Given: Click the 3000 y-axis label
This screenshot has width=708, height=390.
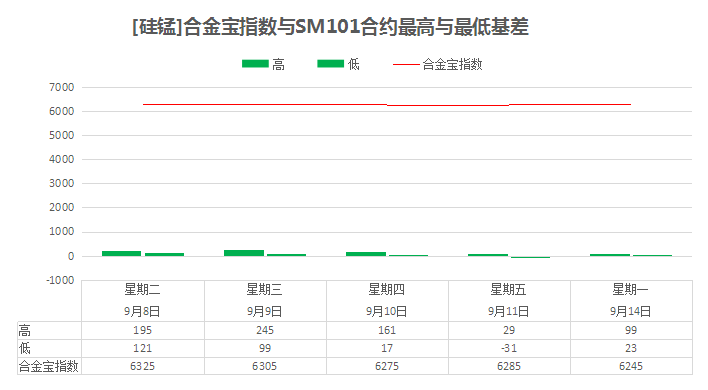Looking at the screenshot, I should click(x=61, y=183).
